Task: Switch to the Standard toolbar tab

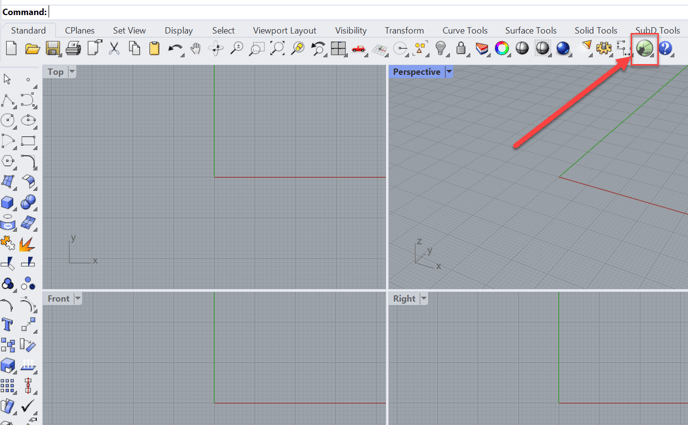Action: point(29,30)
